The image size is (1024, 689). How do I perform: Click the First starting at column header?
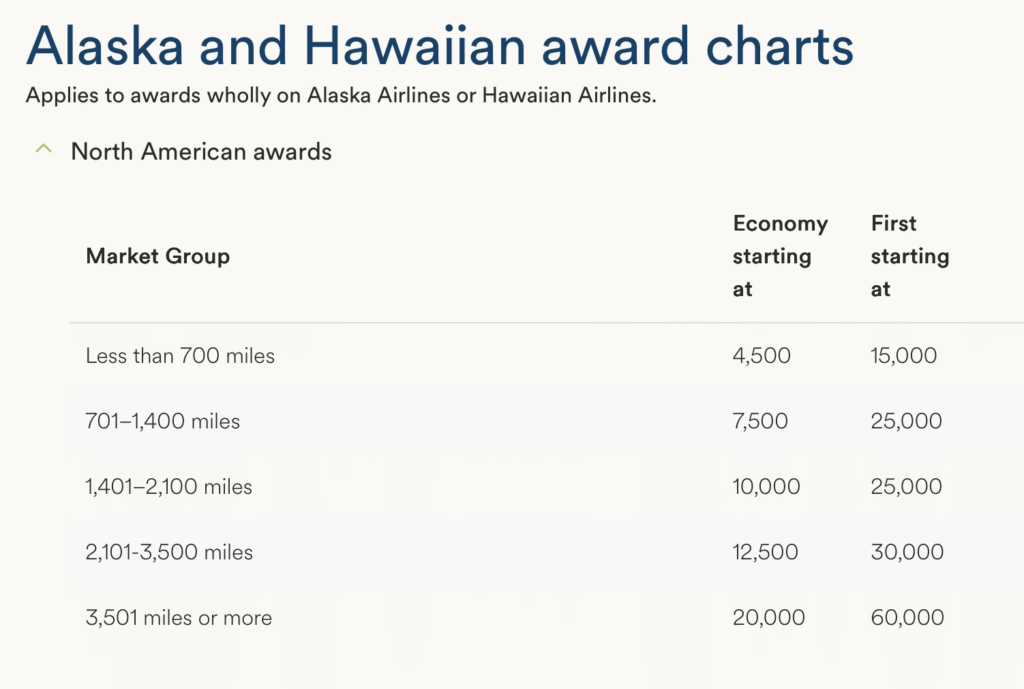[x=909, y=256]
